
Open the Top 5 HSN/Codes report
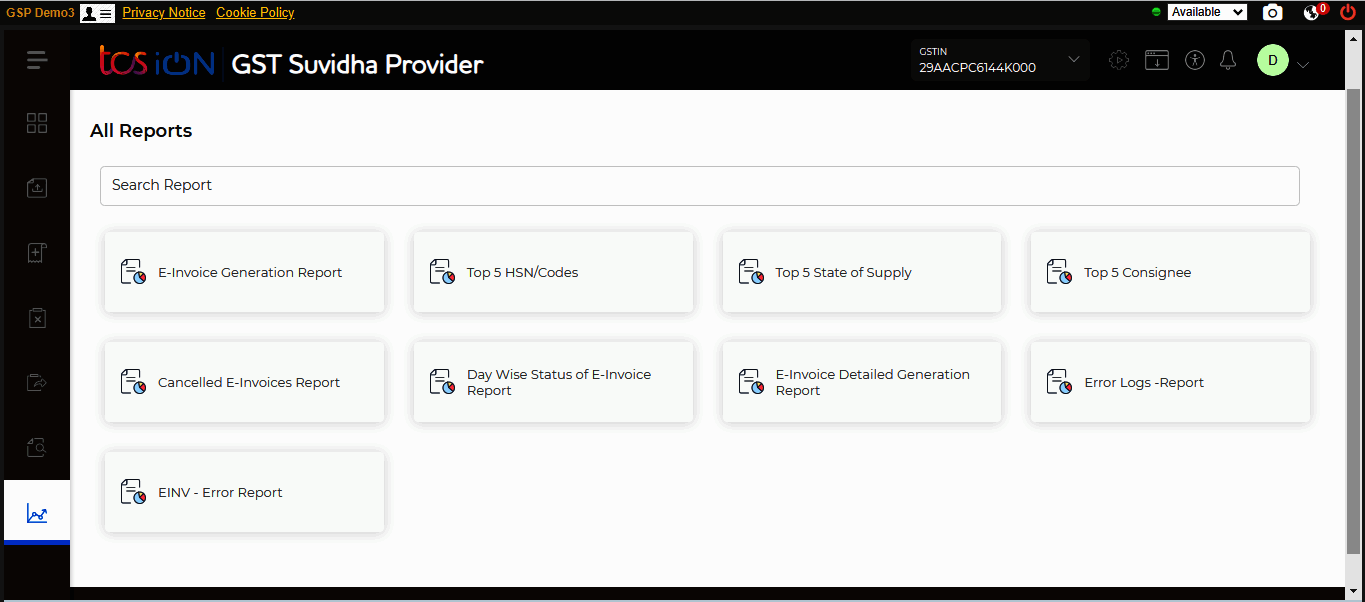point(552,272)
